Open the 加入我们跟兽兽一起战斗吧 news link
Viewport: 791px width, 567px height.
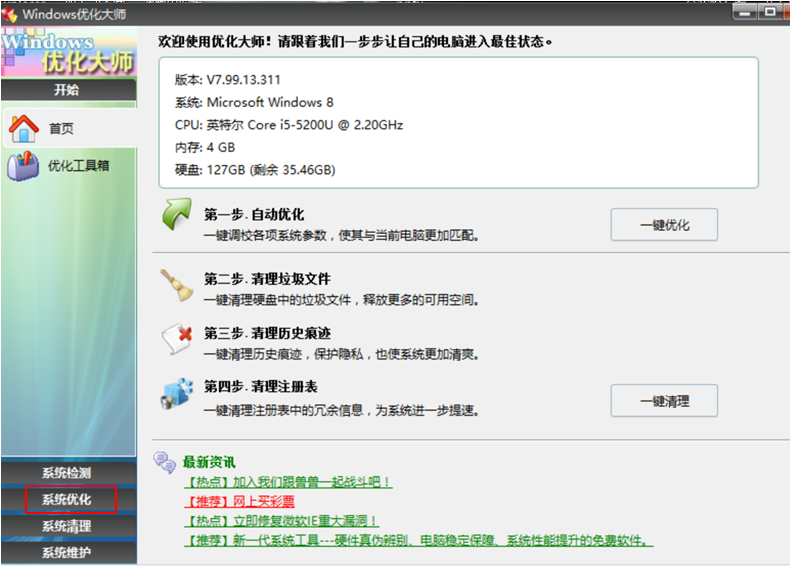coord(288,482)
